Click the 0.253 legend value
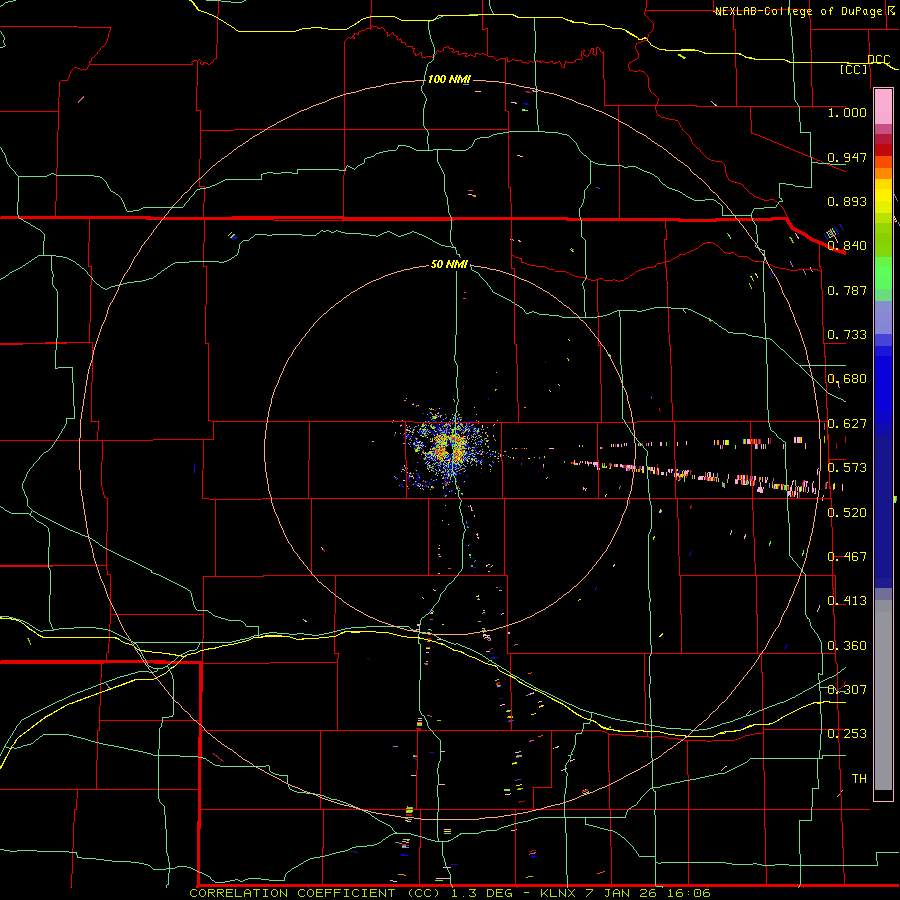 (x=847, y=734)
